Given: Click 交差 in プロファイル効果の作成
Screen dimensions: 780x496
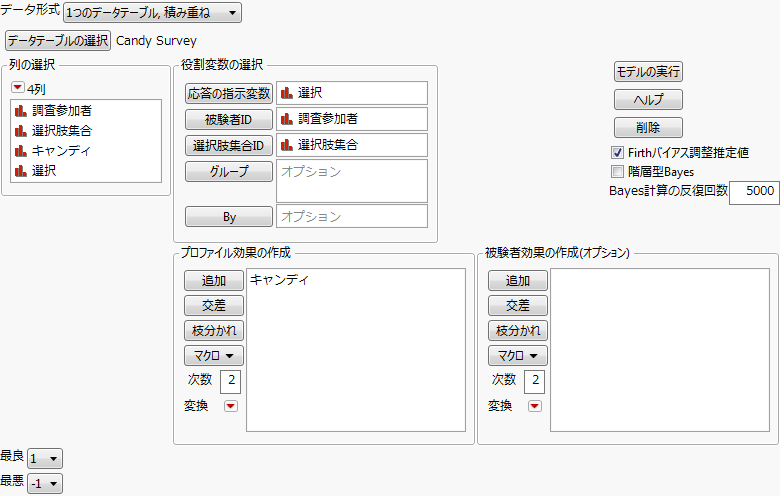Looking at the screenshot, I should click(x=214, y=305).
